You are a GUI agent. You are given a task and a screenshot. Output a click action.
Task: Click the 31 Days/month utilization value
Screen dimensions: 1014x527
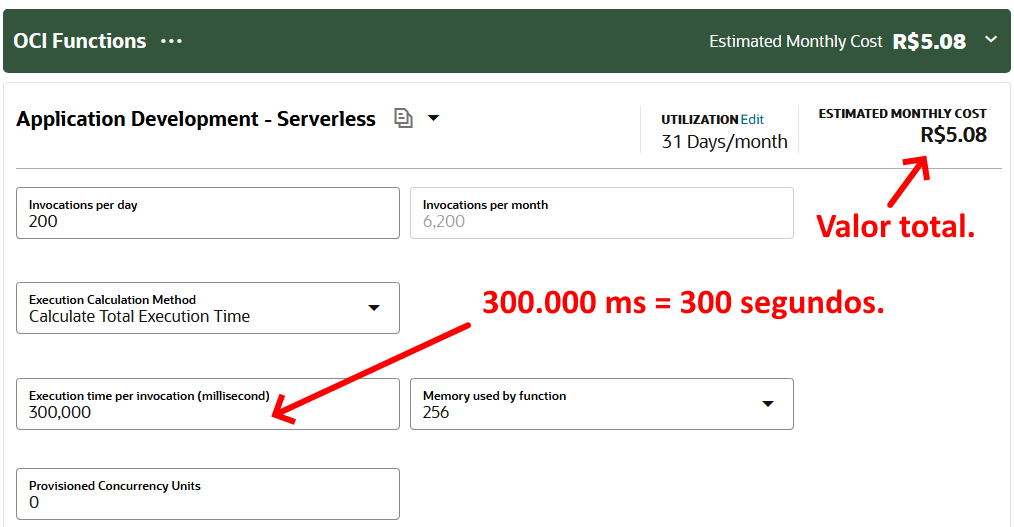[724, 142]
